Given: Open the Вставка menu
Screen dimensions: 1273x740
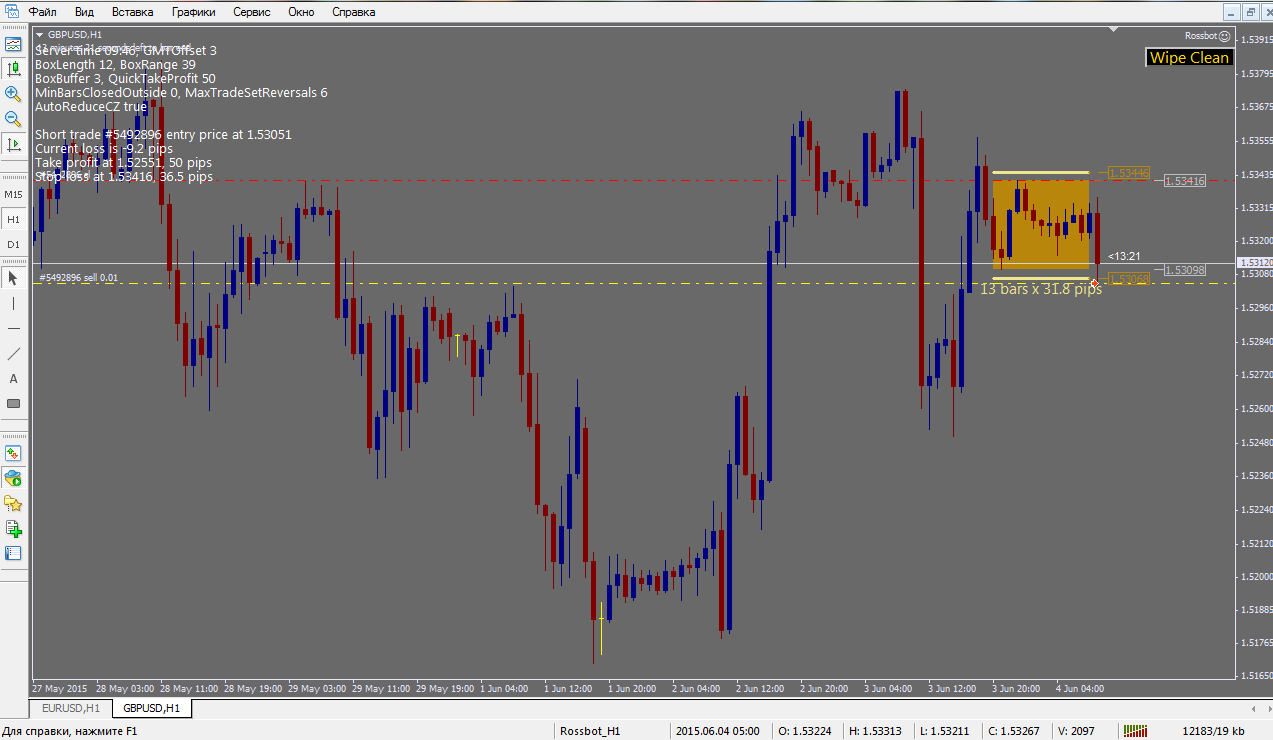Looking at the screenshot, I should pyautogui.click(x=132, y=12).
